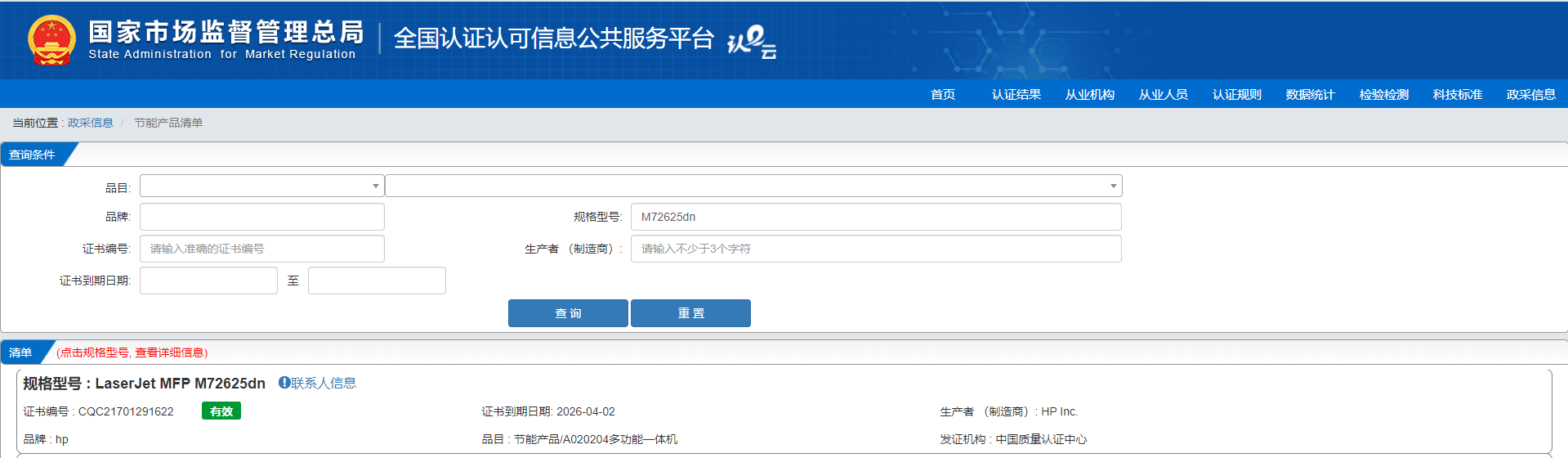Open the 认证结果 menu item
The width and height of the screenshot is (1568, 458).
(x=1016, y=95)
